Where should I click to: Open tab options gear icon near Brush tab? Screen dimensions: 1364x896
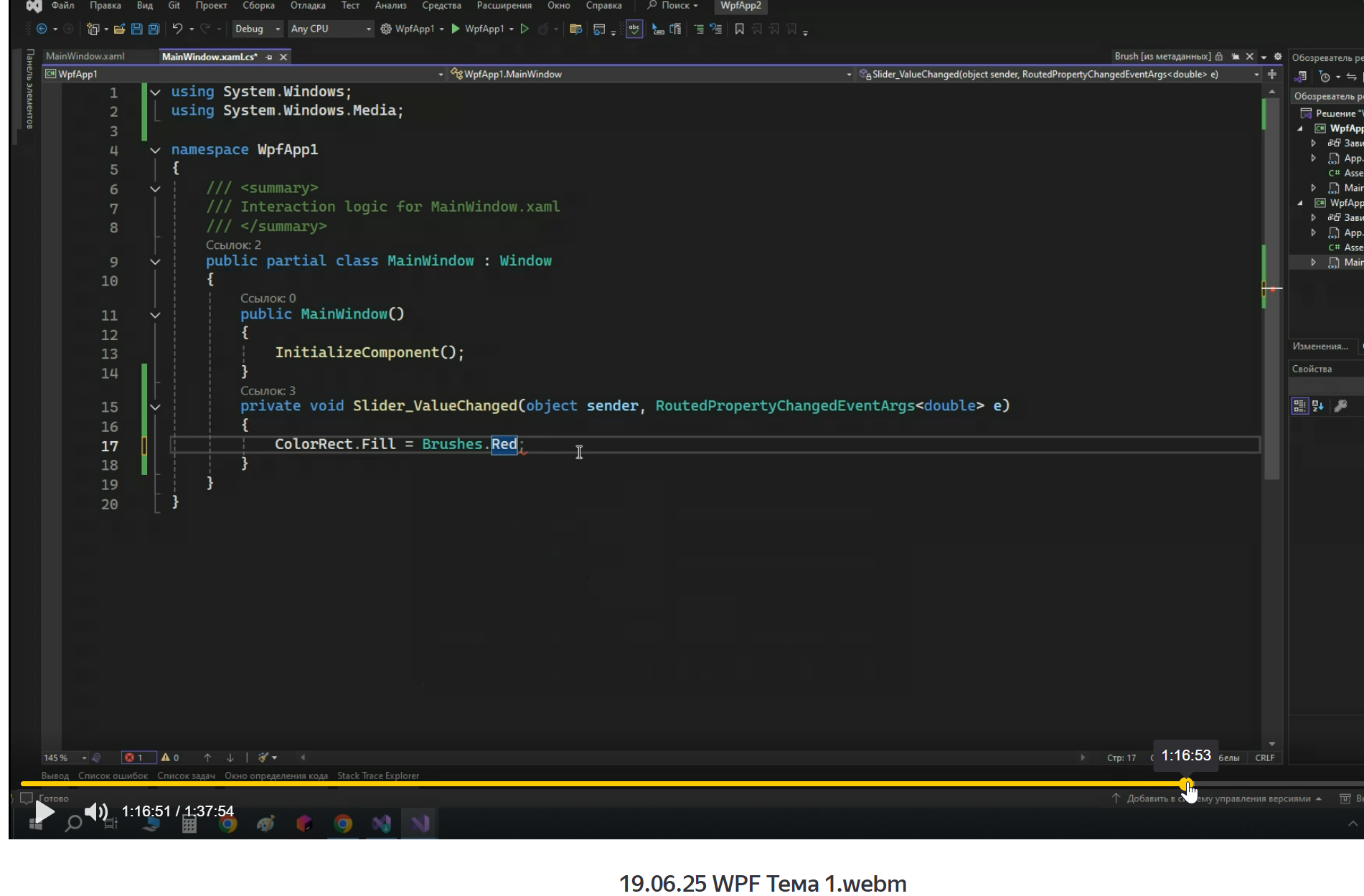click(x=1278, y=56)
